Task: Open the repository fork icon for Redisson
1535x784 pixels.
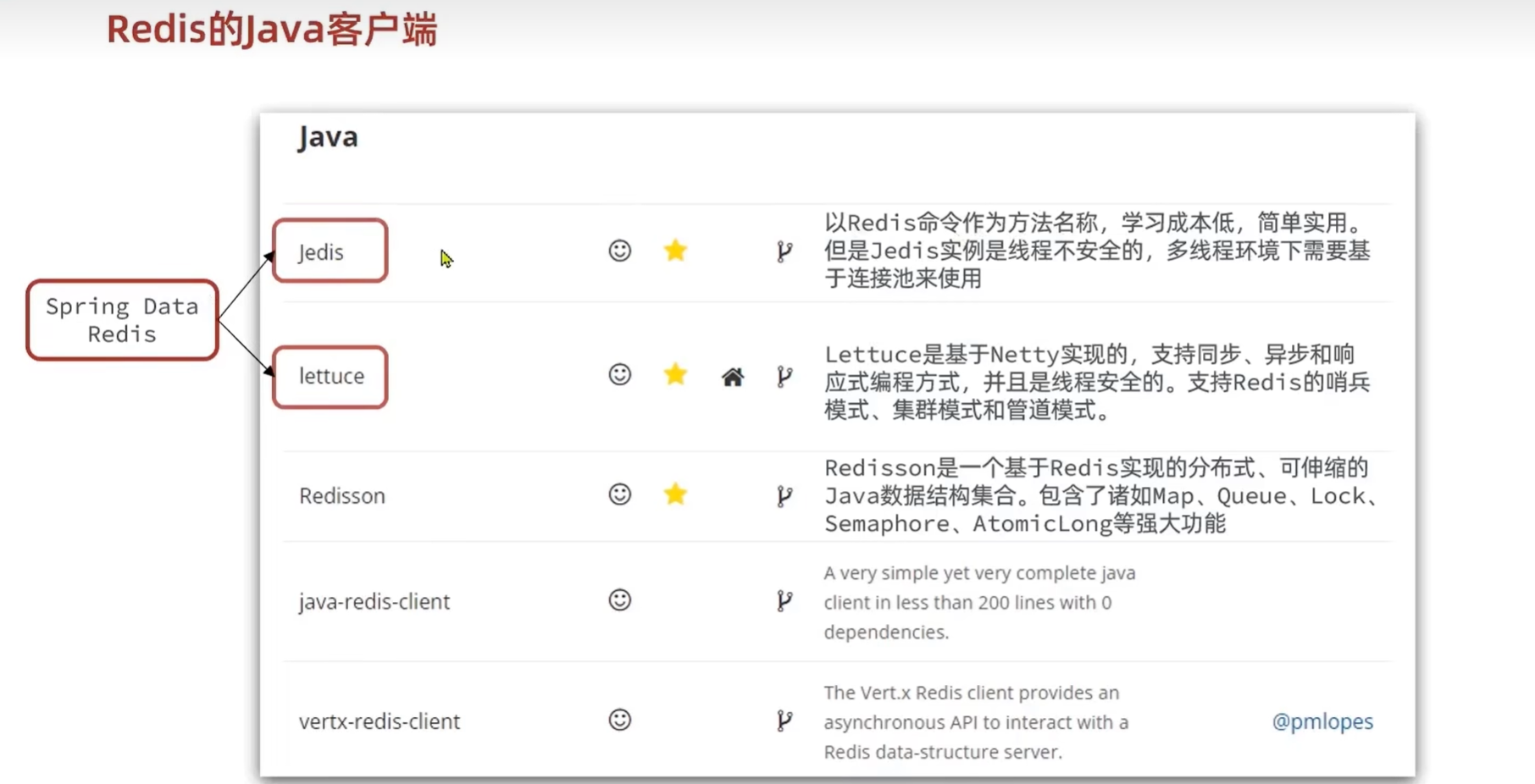Action: pyautogui.click(x=784, y=496)
